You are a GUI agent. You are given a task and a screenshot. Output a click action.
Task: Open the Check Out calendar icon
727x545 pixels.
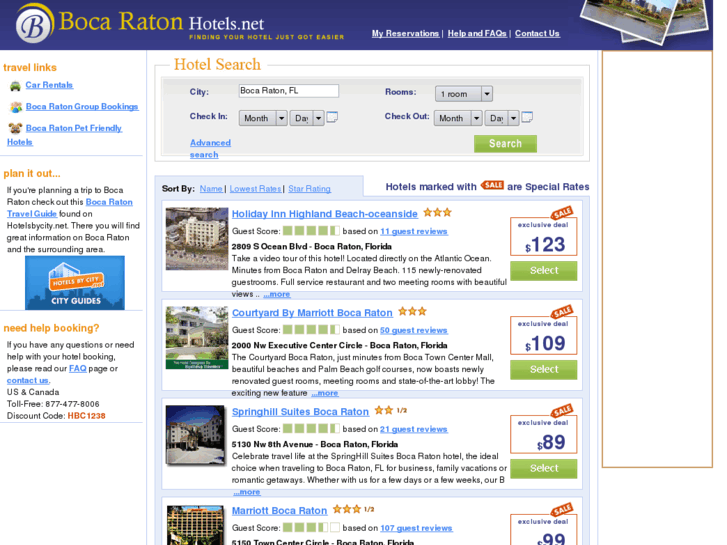click(527, 117)
